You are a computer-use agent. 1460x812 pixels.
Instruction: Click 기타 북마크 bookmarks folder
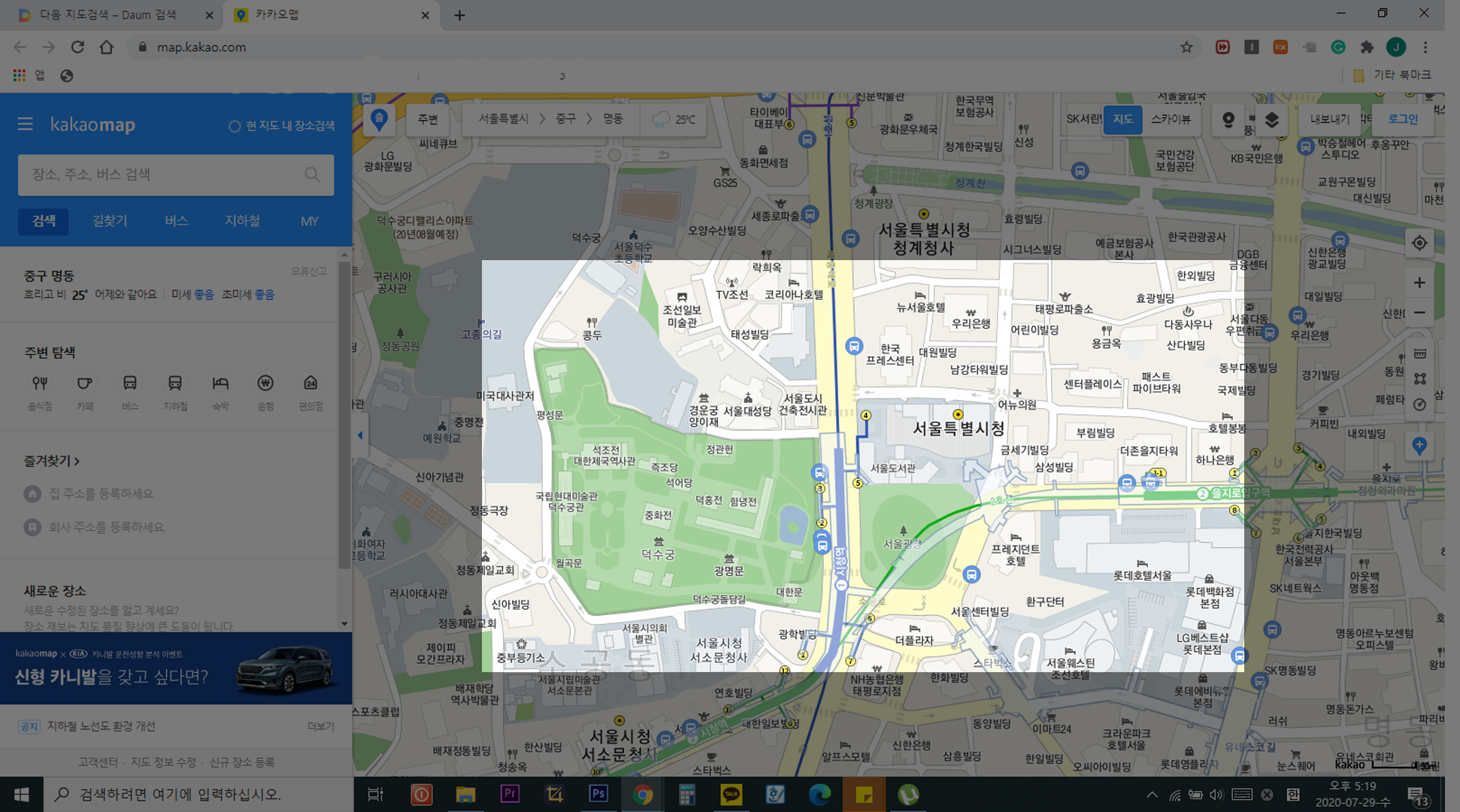(1393, 75)
